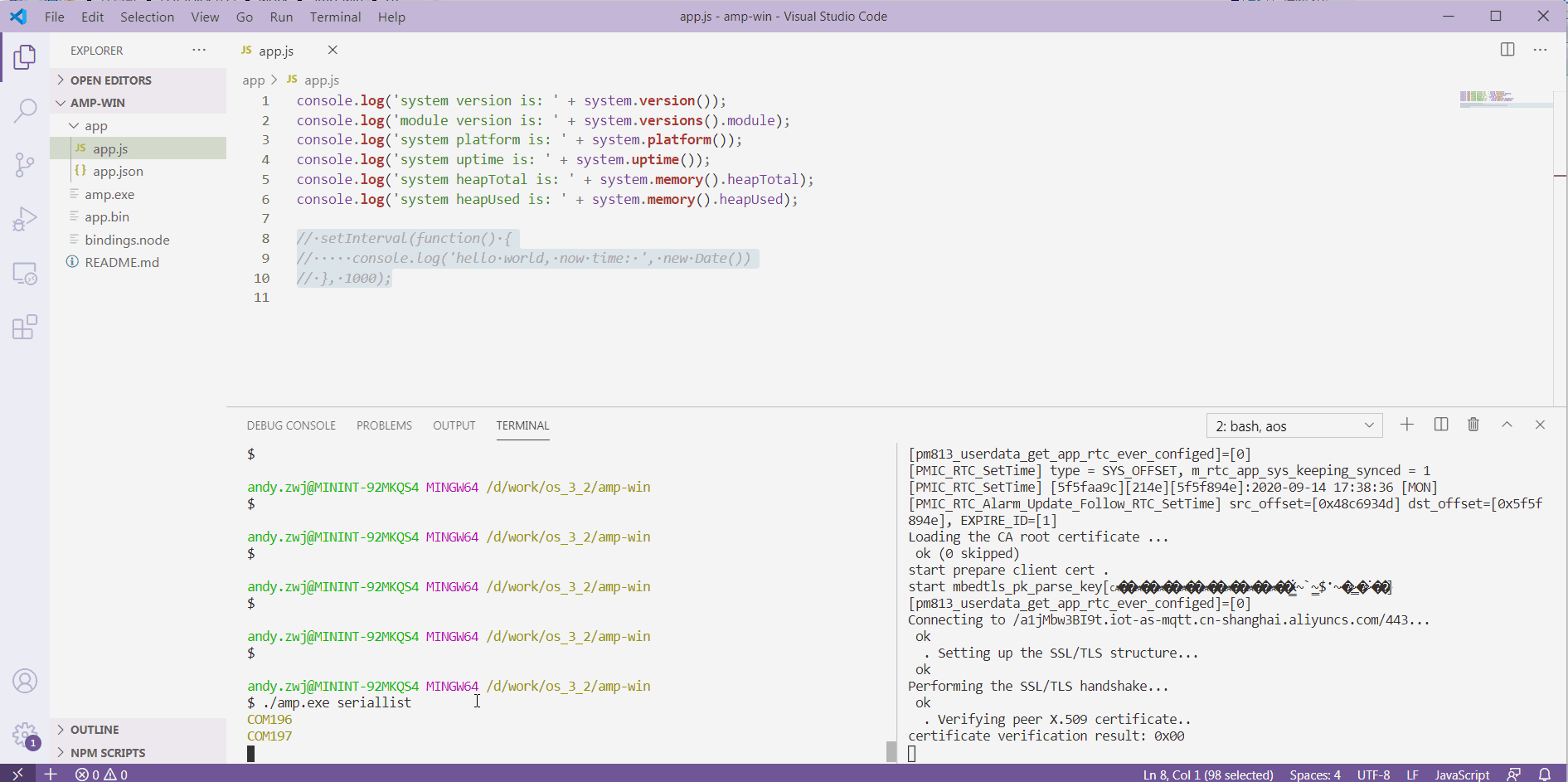Click the 'app' breadcrumb segment

253,80
